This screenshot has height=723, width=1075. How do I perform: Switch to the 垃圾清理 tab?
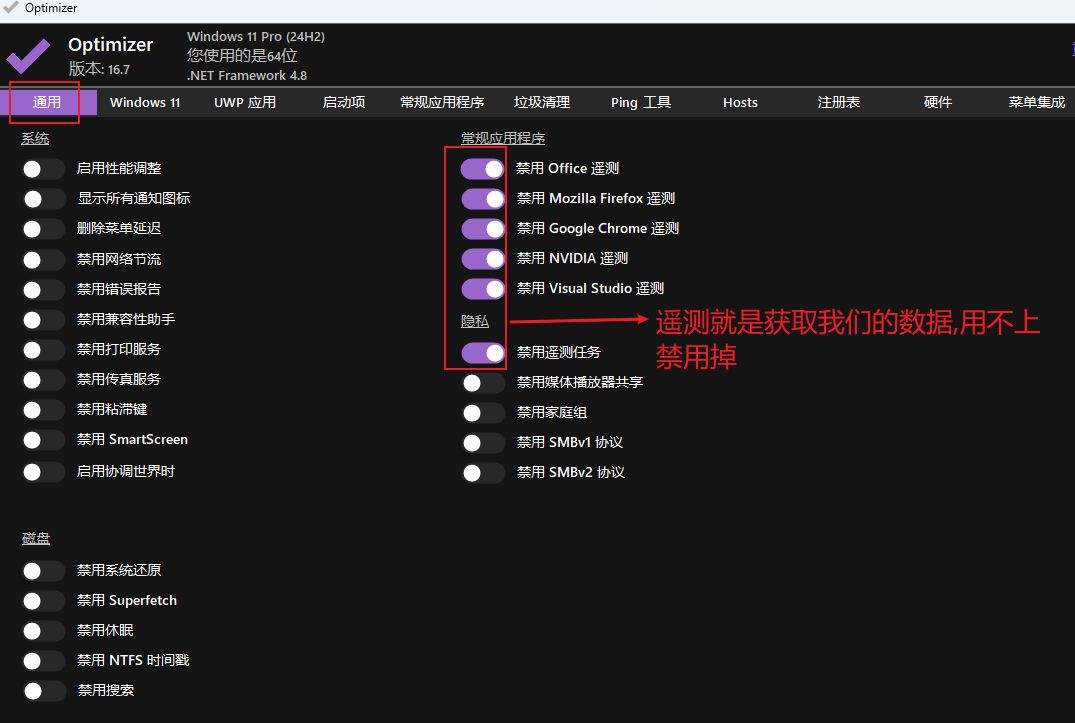click(x=542, y=102)
